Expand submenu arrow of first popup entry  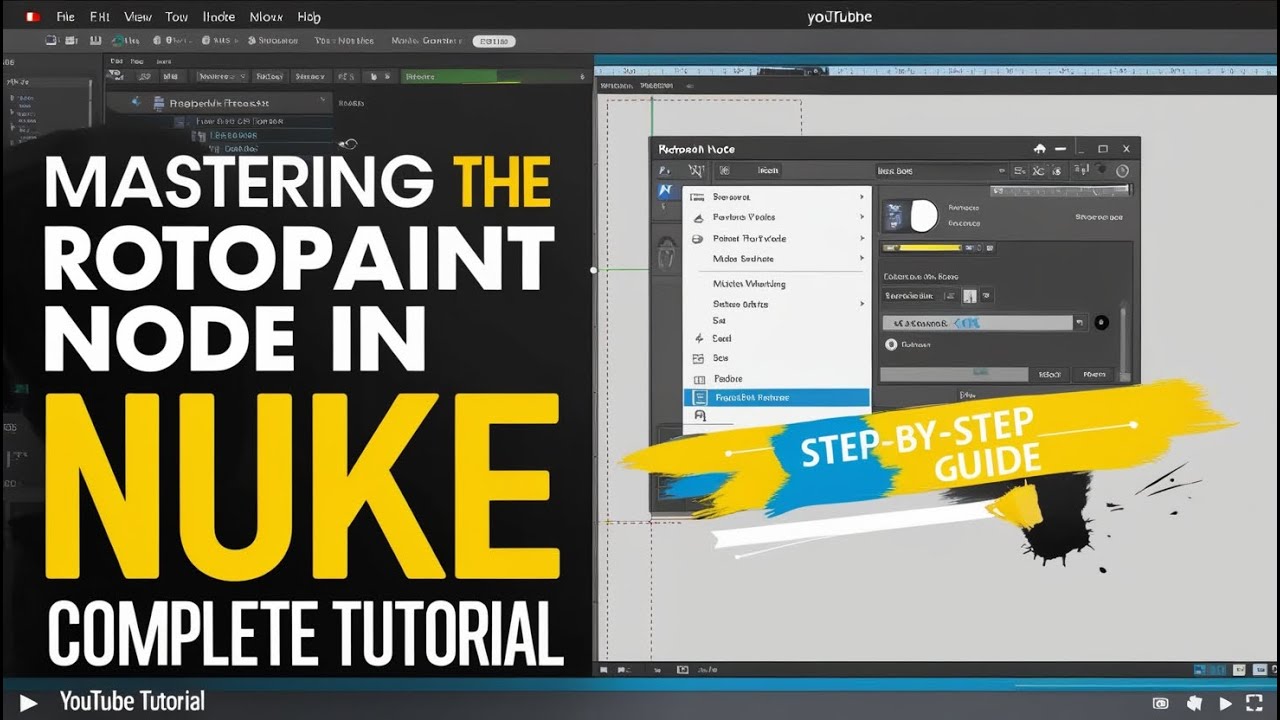pos(862,197)
